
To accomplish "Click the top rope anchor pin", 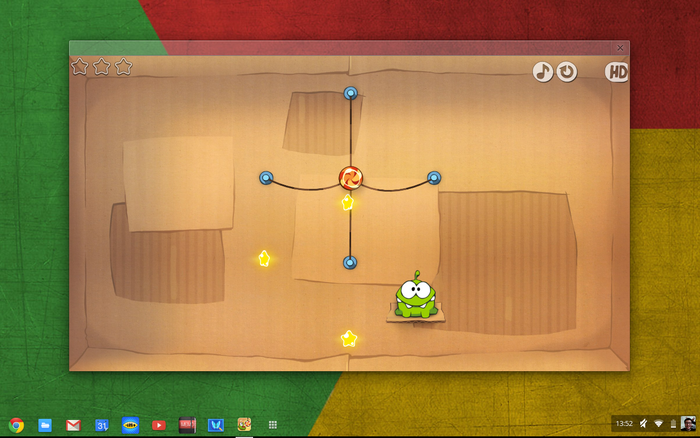I will 350,93.
